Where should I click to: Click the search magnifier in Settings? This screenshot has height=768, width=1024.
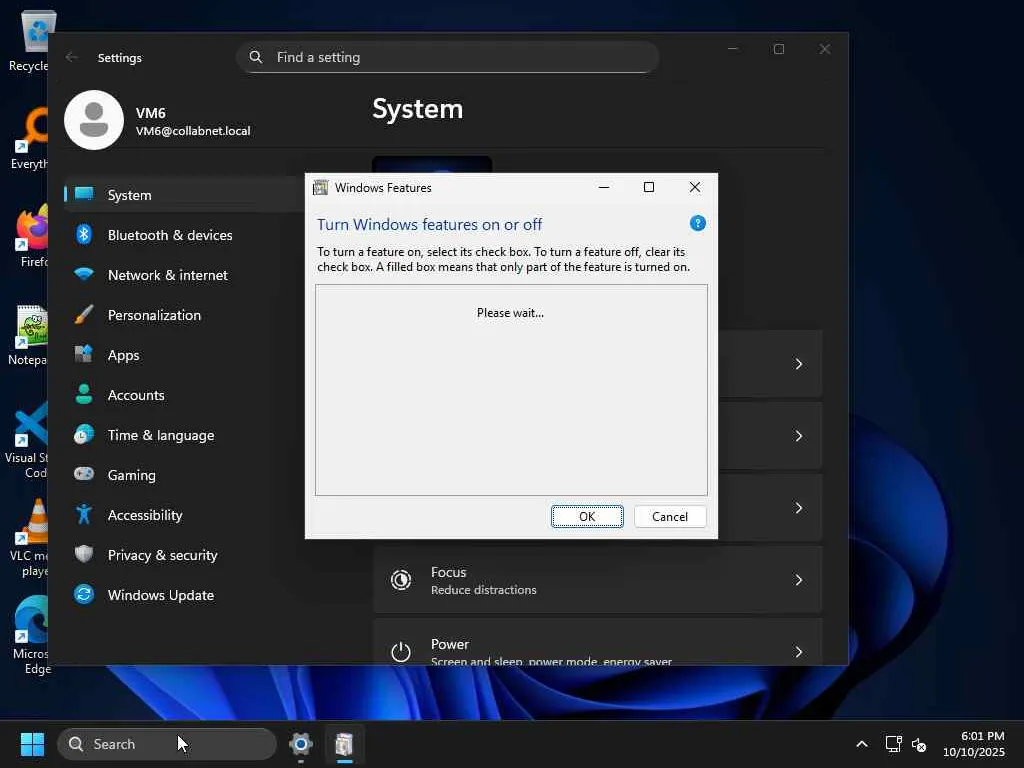coord(256,57)
